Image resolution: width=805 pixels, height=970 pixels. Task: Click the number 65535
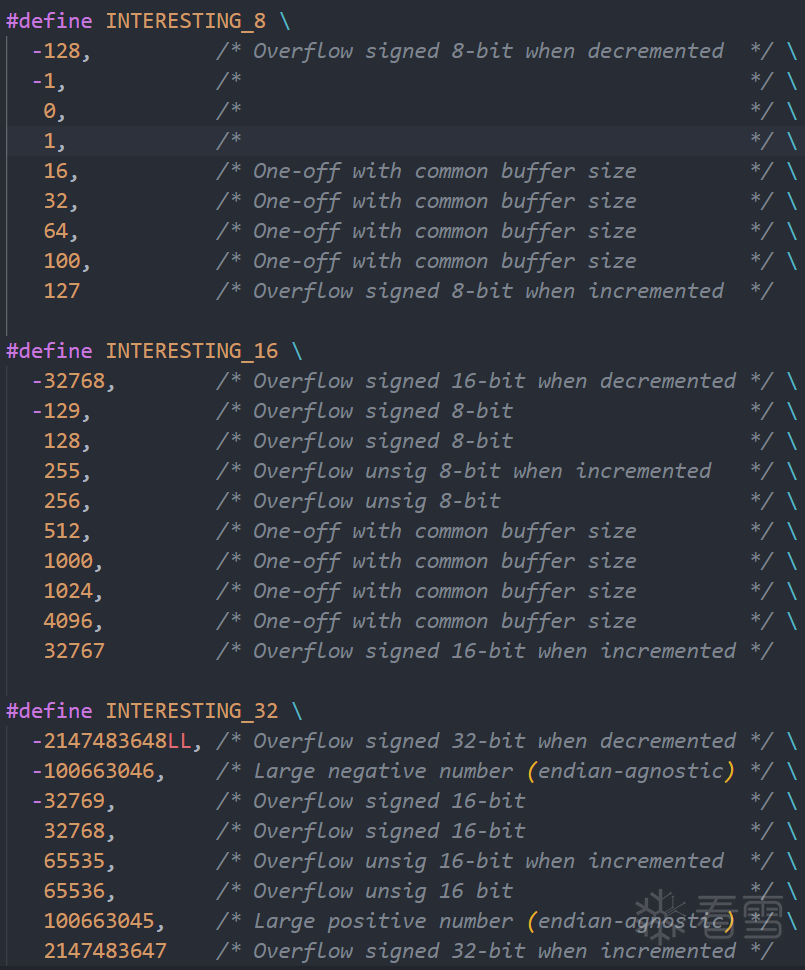74,861
